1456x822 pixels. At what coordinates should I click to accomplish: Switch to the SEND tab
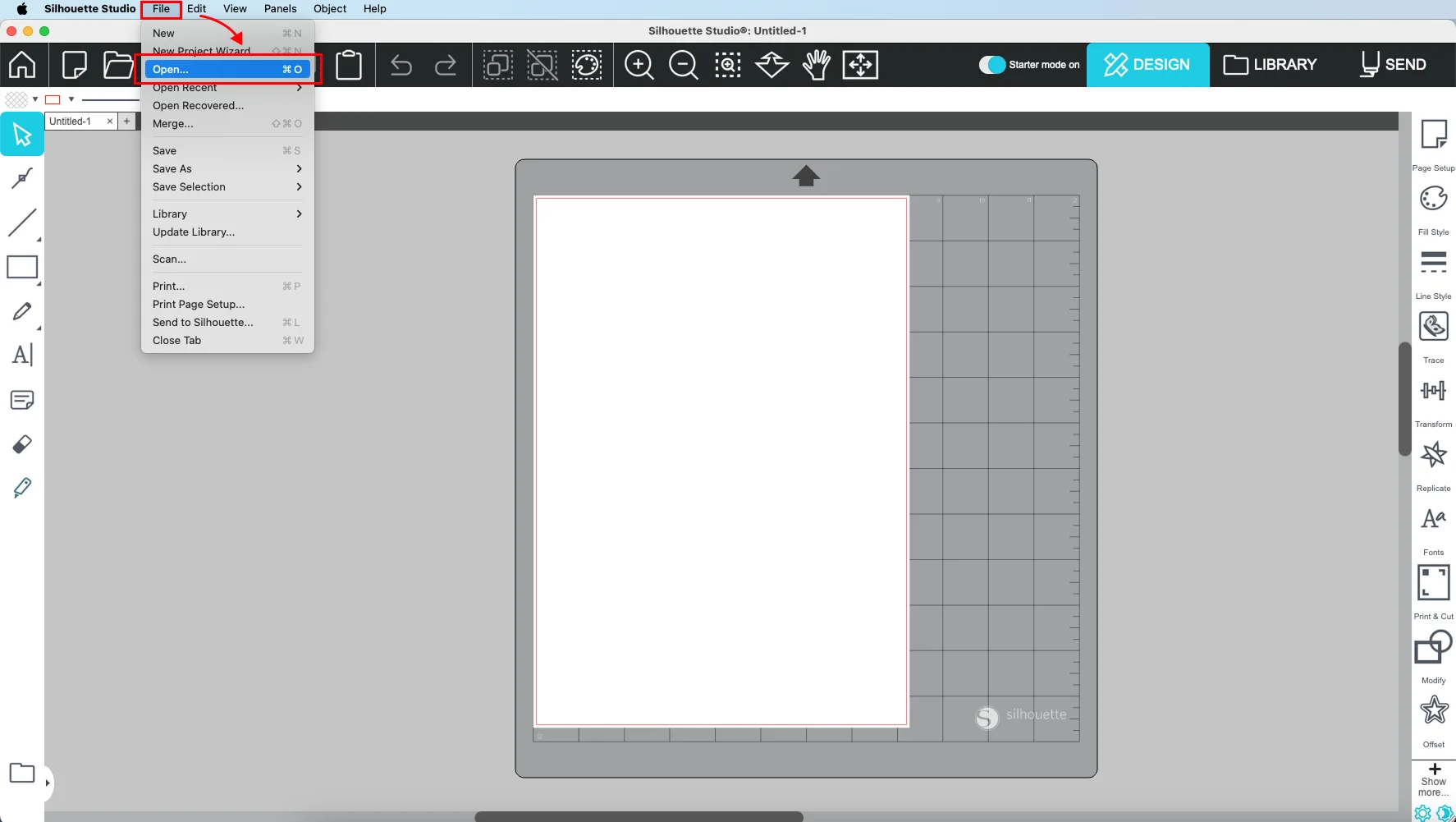coord(1393,65)
